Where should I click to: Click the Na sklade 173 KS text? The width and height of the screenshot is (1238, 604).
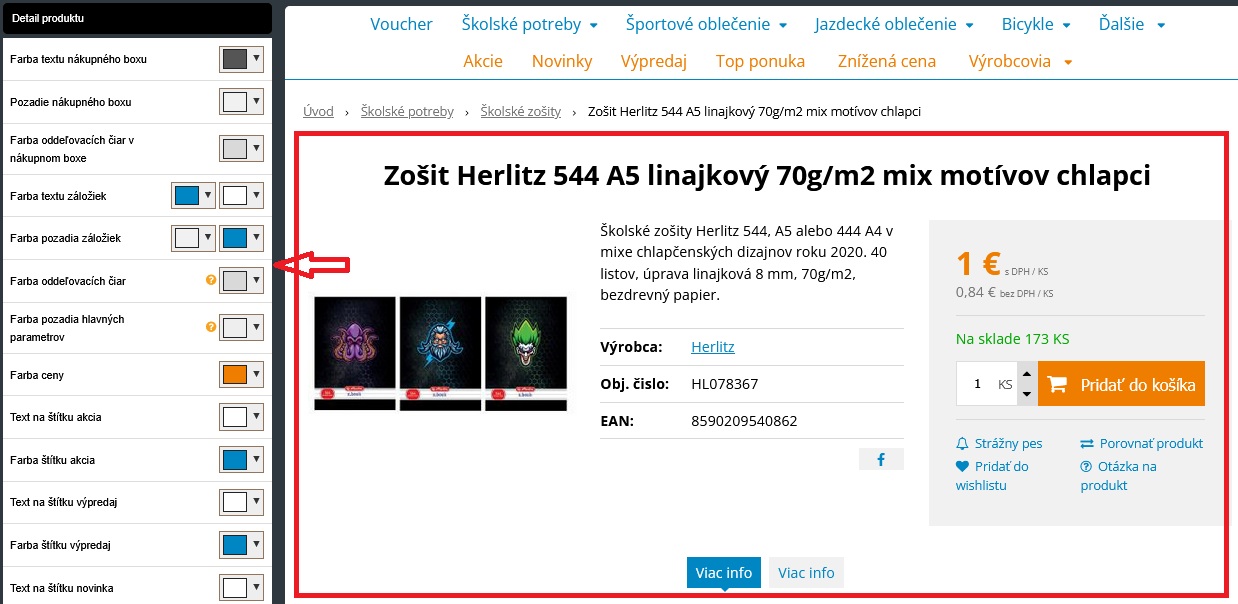point(1012,339)
